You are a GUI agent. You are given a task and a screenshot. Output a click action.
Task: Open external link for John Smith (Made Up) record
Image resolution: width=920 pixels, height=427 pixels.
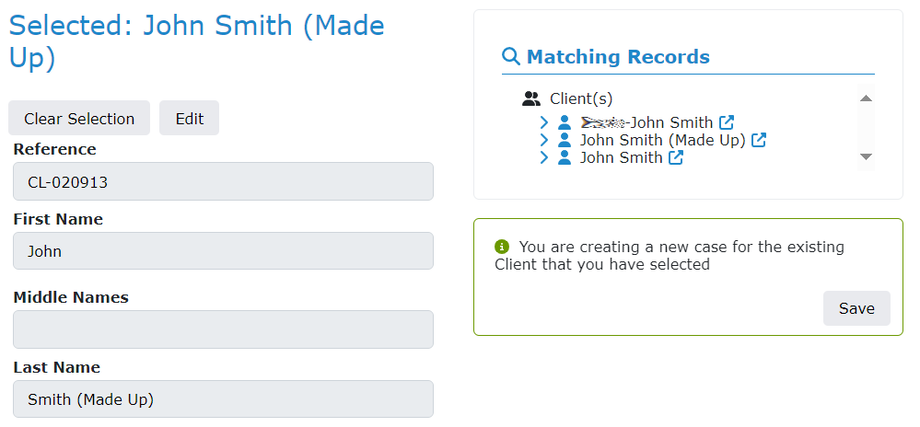click(x=759, y=140)
